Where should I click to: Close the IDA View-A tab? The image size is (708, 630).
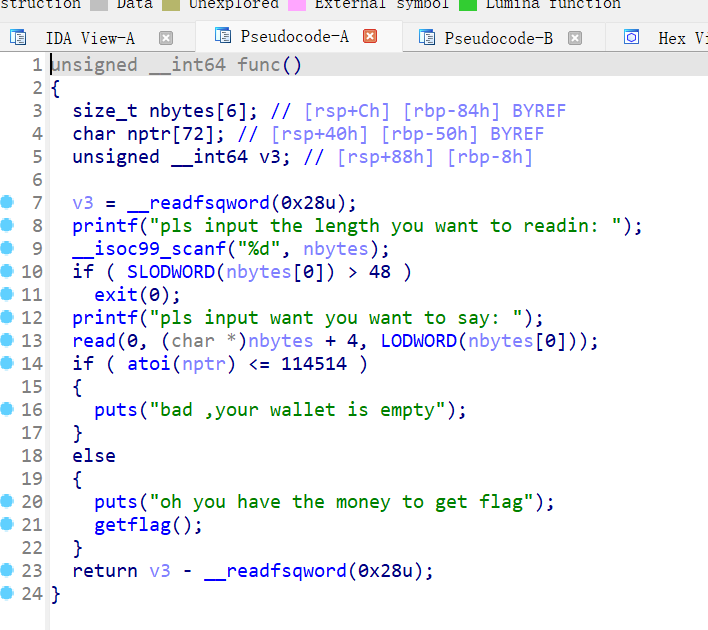[166, 39]
